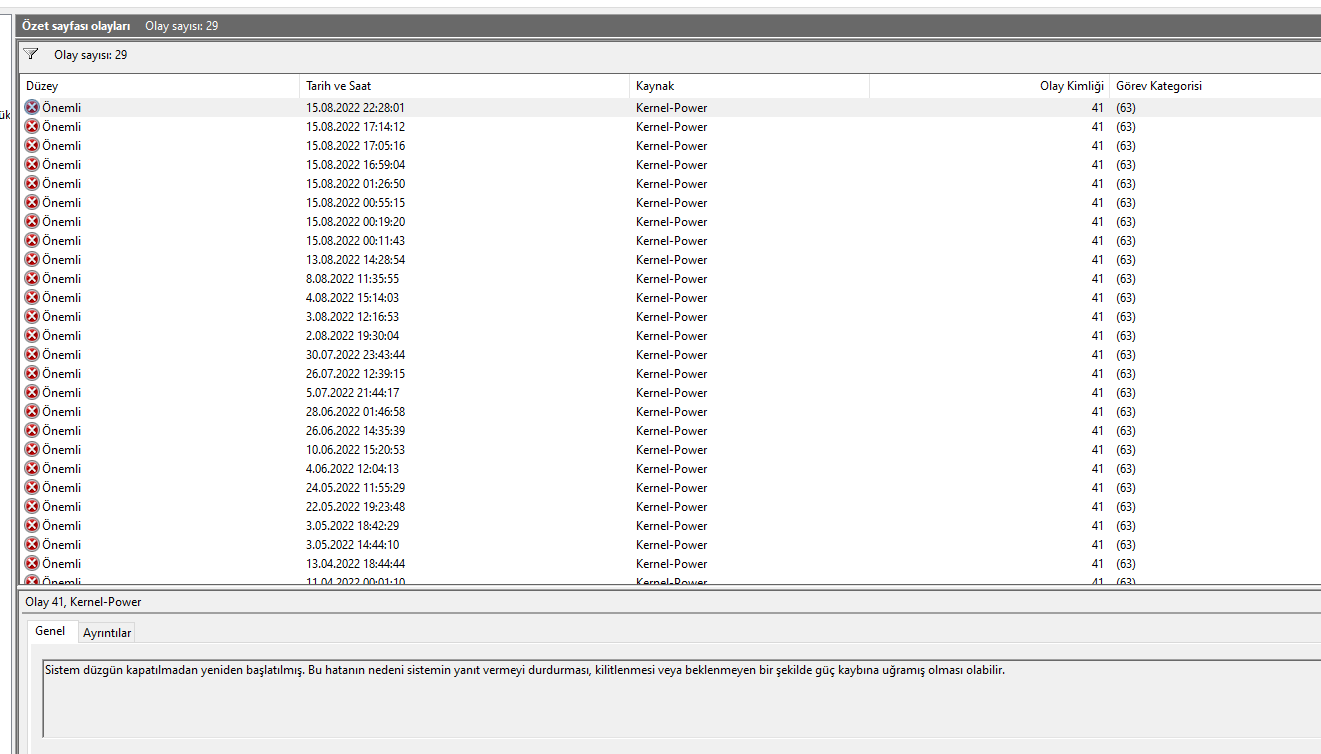The width and height of the screenshot is (1321, 754).
Task: Click the error icon for event 15.08.2022 17:05:16
Action: pyautogui.click(x=32, y=145)
